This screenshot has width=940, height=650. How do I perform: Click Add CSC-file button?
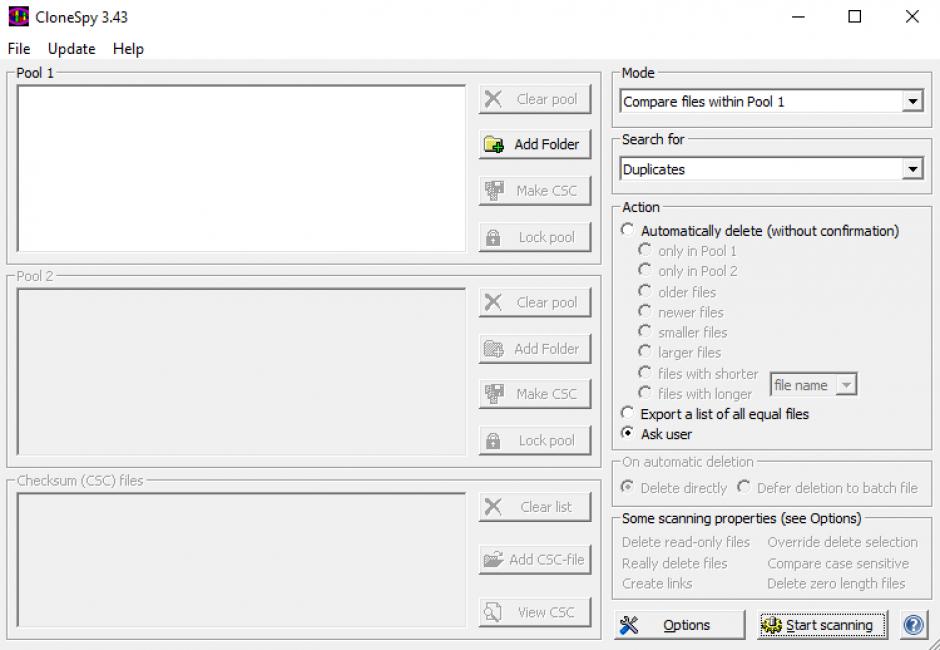(535, 559)
